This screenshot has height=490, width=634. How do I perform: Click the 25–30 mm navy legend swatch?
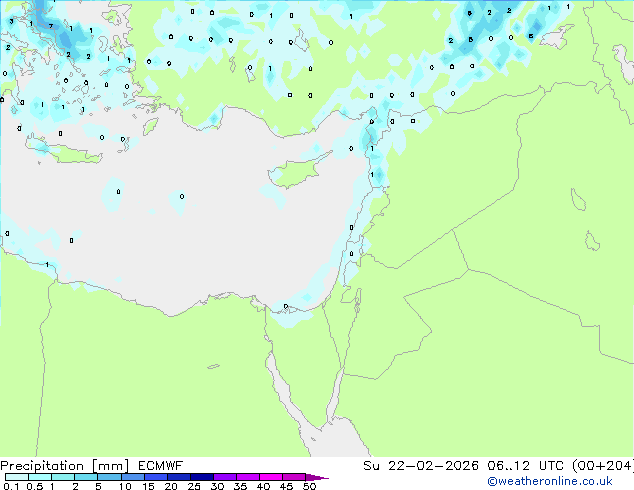coord(201,477)
